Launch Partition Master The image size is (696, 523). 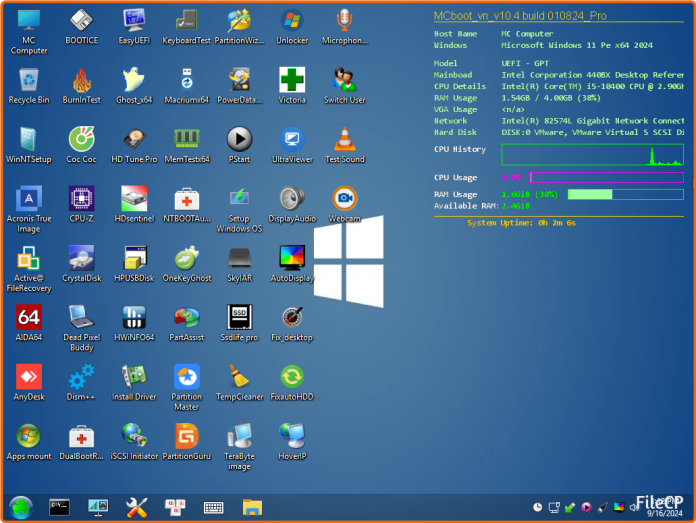[186, 388]
